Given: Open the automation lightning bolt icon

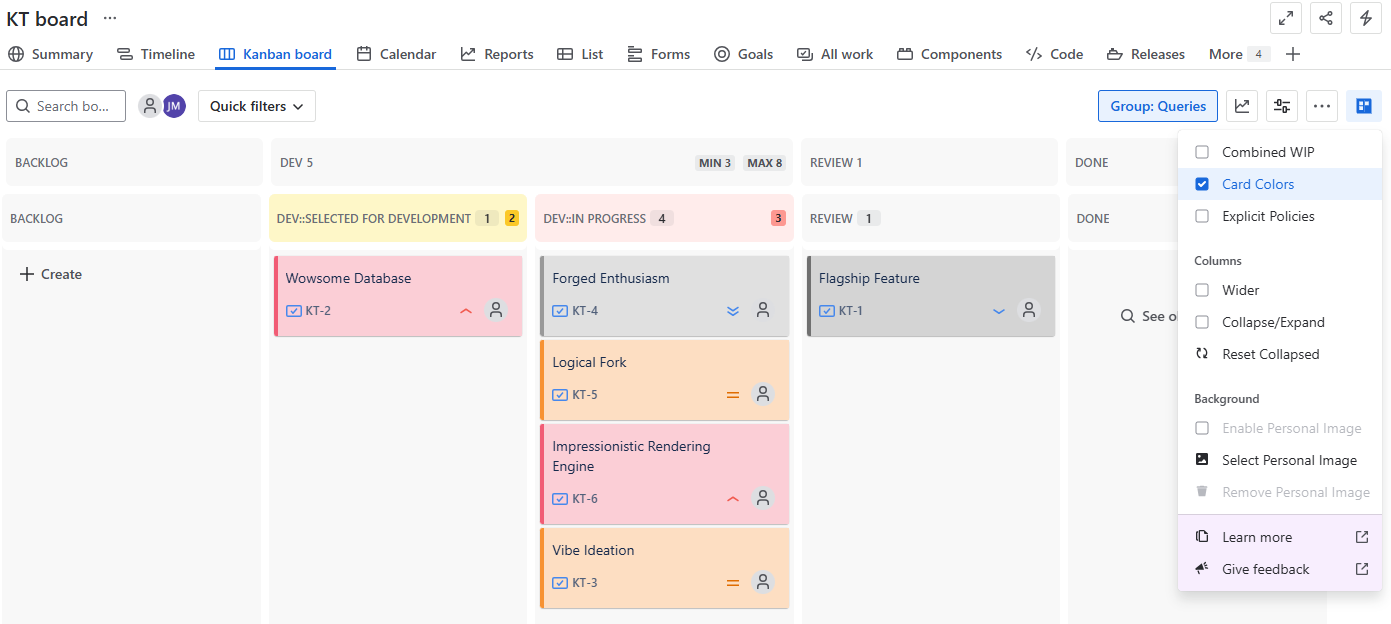Looking at the screenshot, I should point(1365,18).
